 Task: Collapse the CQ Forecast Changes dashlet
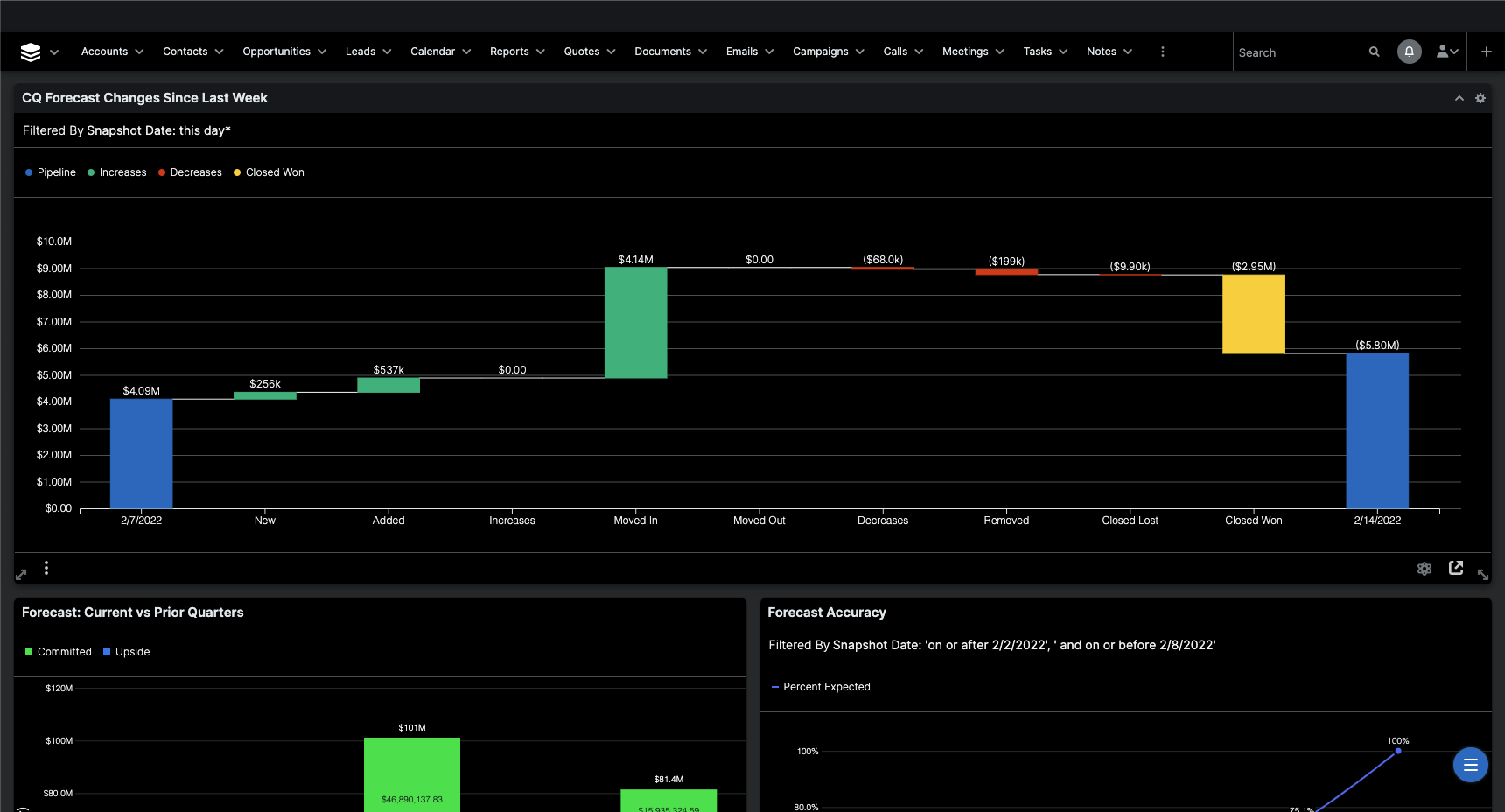(x=1459, y=98)
